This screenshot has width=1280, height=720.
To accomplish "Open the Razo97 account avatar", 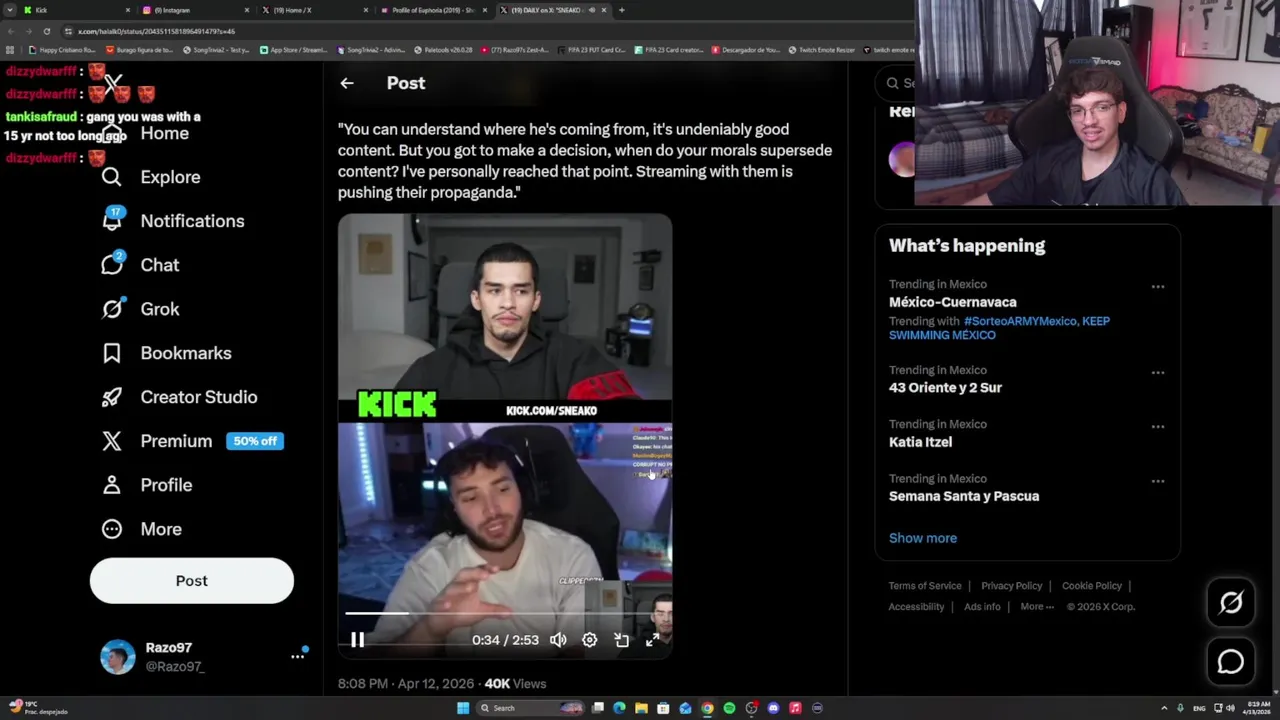I will (x=118, y=656).
